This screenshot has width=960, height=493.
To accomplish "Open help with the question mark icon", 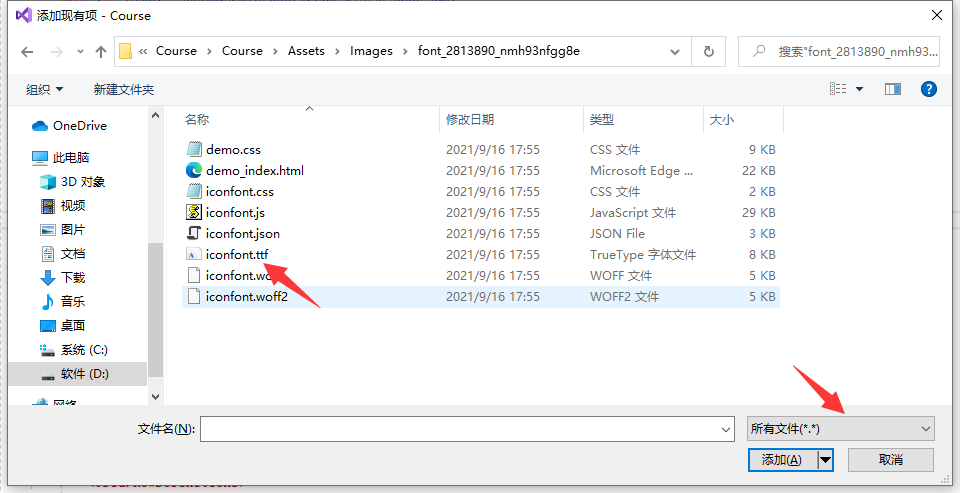I will (929, 89).
